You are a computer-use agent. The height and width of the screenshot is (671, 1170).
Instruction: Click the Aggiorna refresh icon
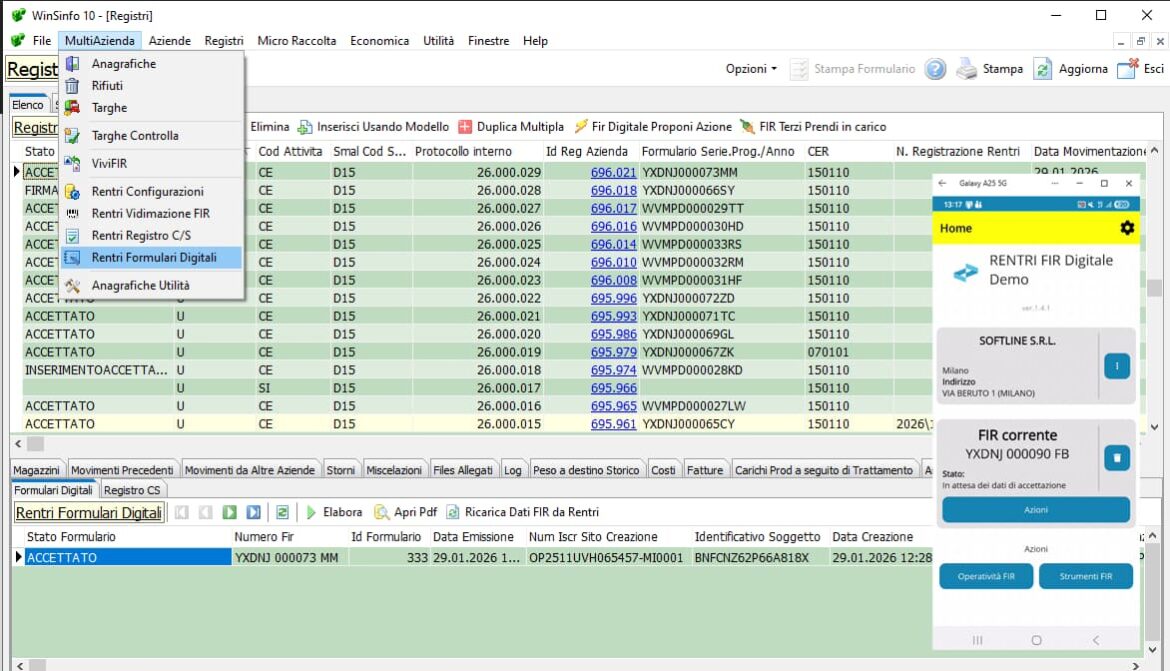point(1043,69)
